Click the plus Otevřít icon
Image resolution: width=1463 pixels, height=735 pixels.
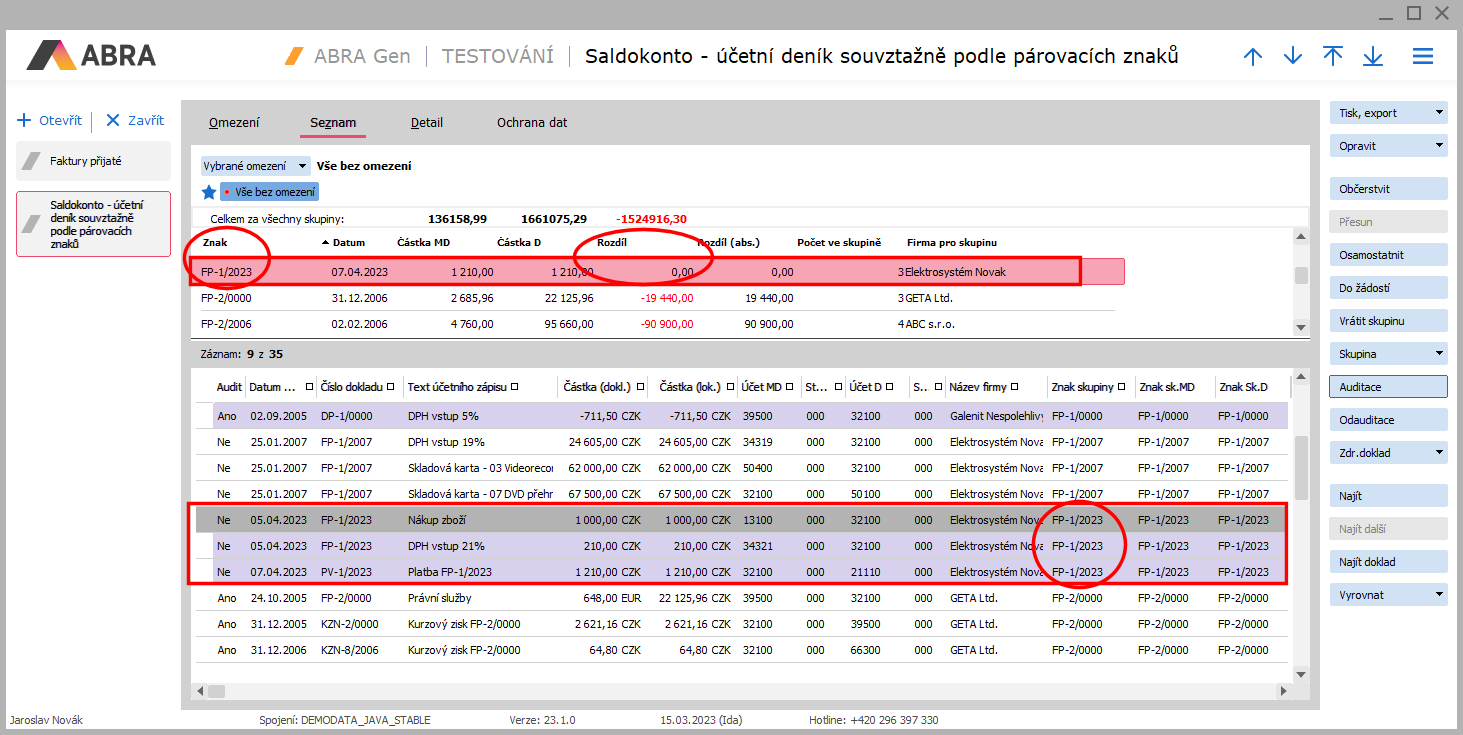[x=25, y=121]
